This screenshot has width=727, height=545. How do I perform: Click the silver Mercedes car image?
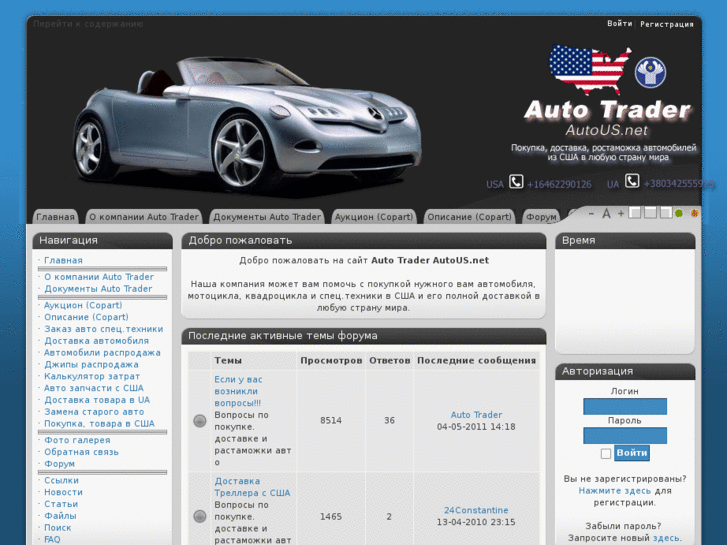(248, 124)
